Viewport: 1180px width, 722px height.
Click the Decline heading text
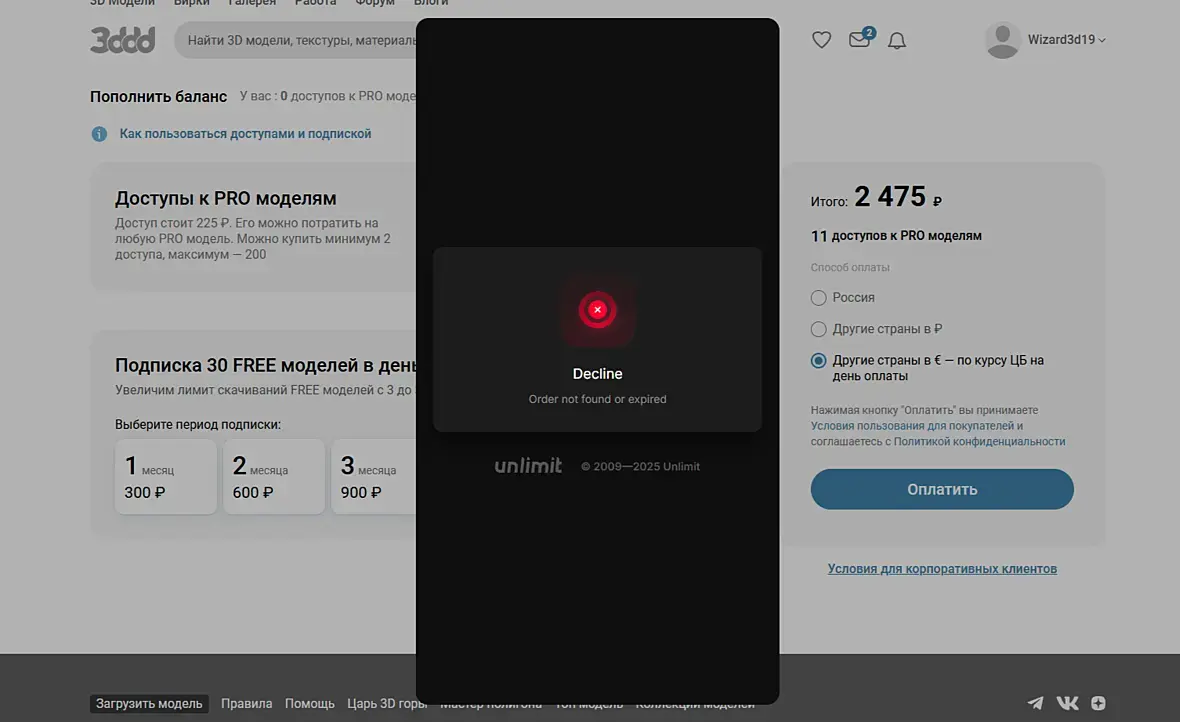click(598, 374)
